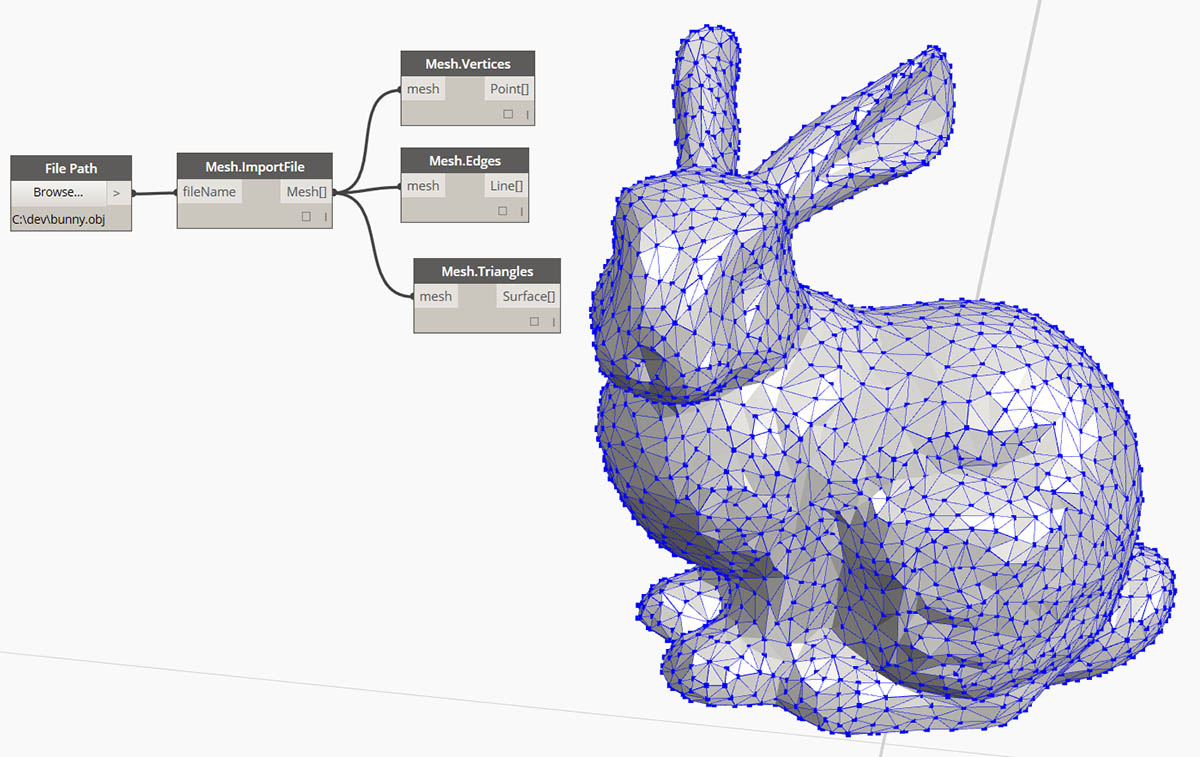Viewport: 1200px width, 757px height.
Task: Toggle the preview checkbox on Mesh.Triangles
Action: (534, 321)
